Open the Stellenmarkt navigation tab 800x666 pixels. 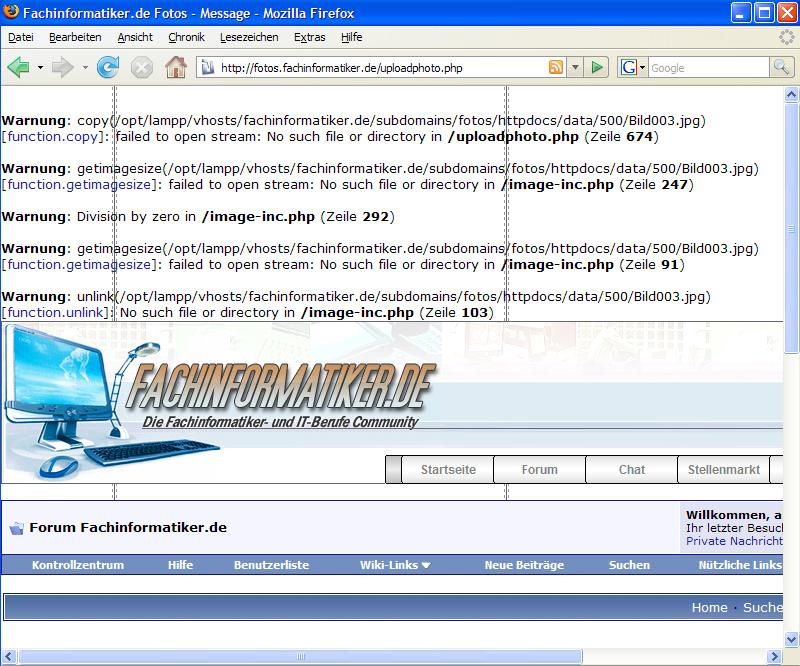coord(723,470)
